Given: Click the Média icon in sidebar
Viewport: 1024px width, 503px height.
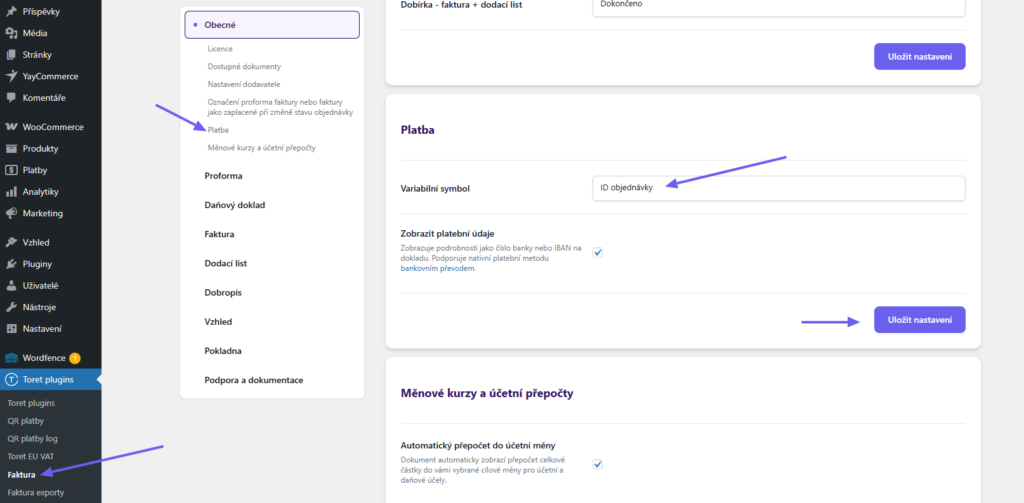Looking at the screenshot, I should pos(11,33).
